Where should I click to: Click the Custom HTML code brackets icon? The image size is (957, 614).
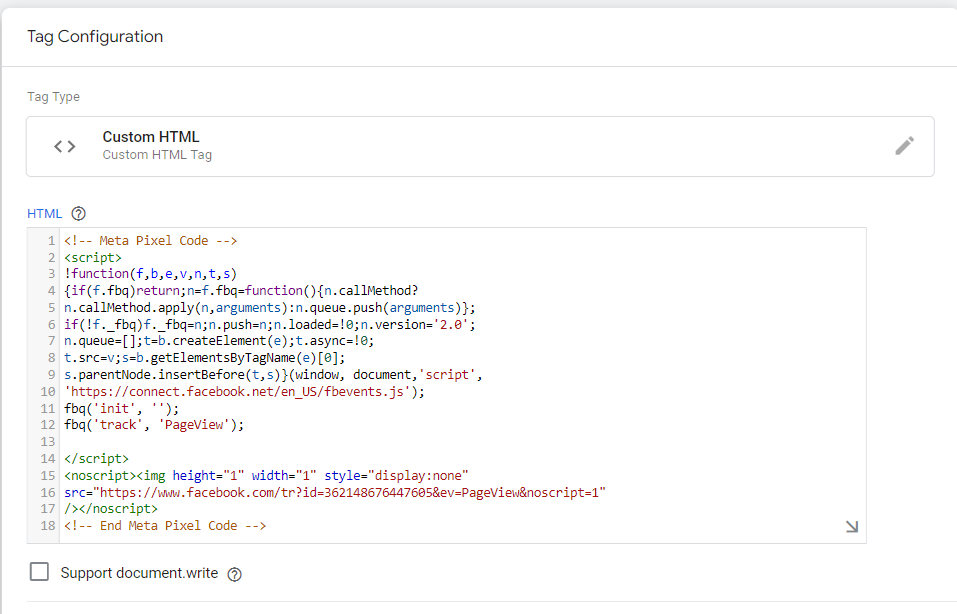[x=65, y=146]
